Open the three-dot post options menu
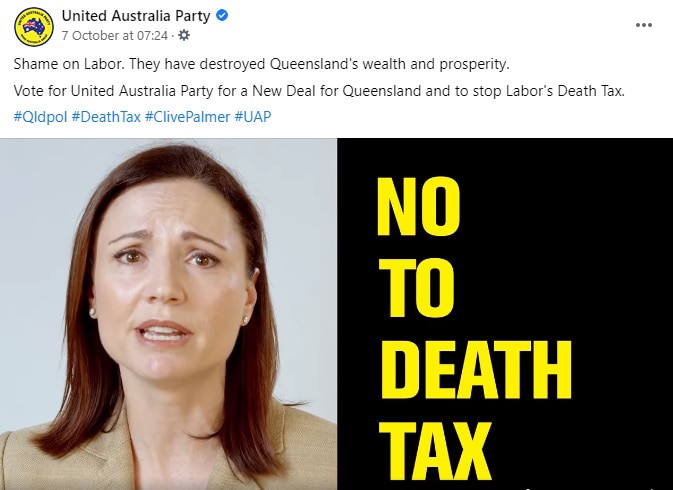The image size is (673, 490). pos(644,25)
